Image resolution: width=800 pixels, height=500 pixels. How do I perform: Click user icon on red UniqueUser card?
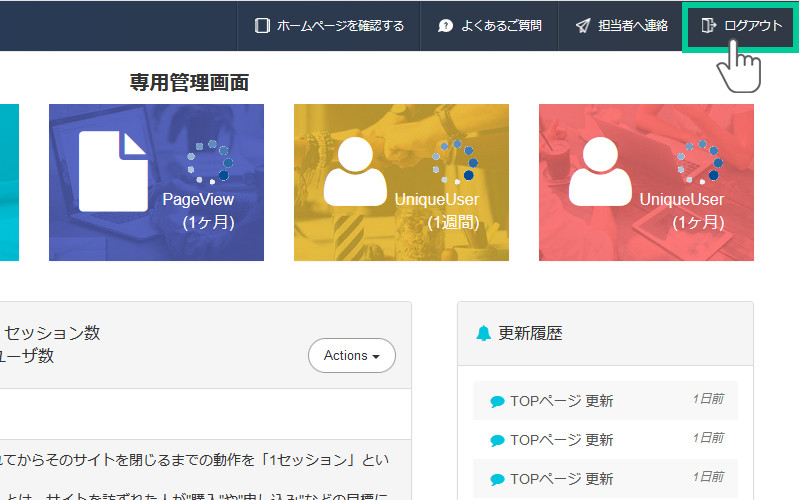pos(601,171)
